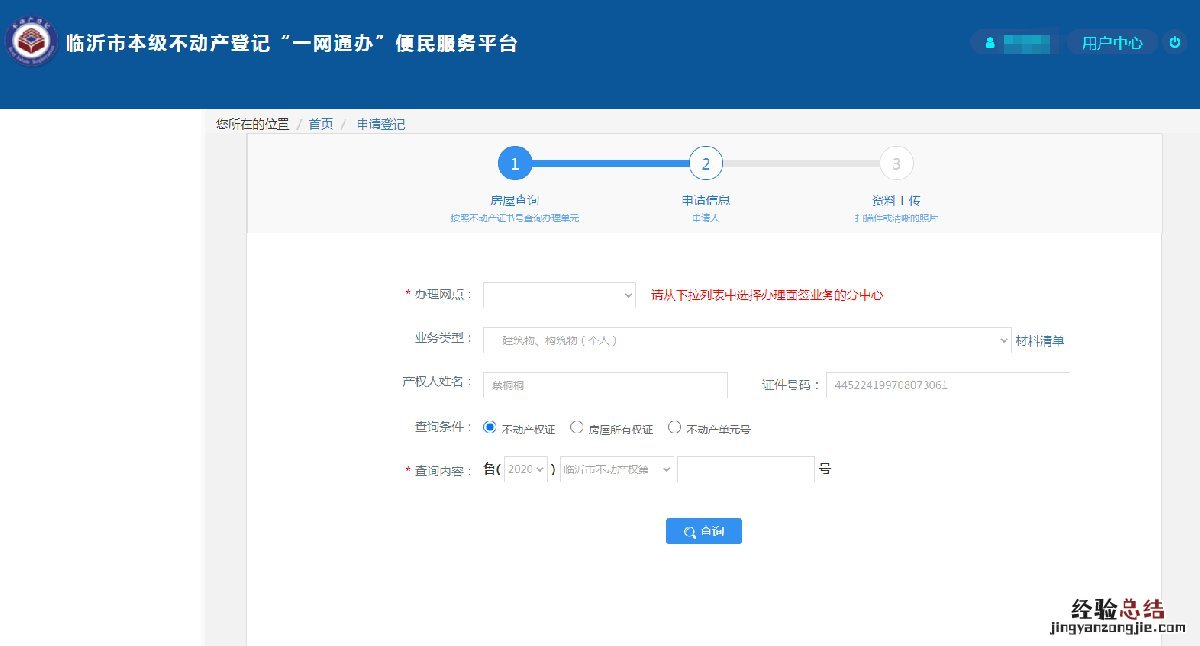Open the 材料清单 link
The image size is (1200, 646).
[x=1040, y=341]
